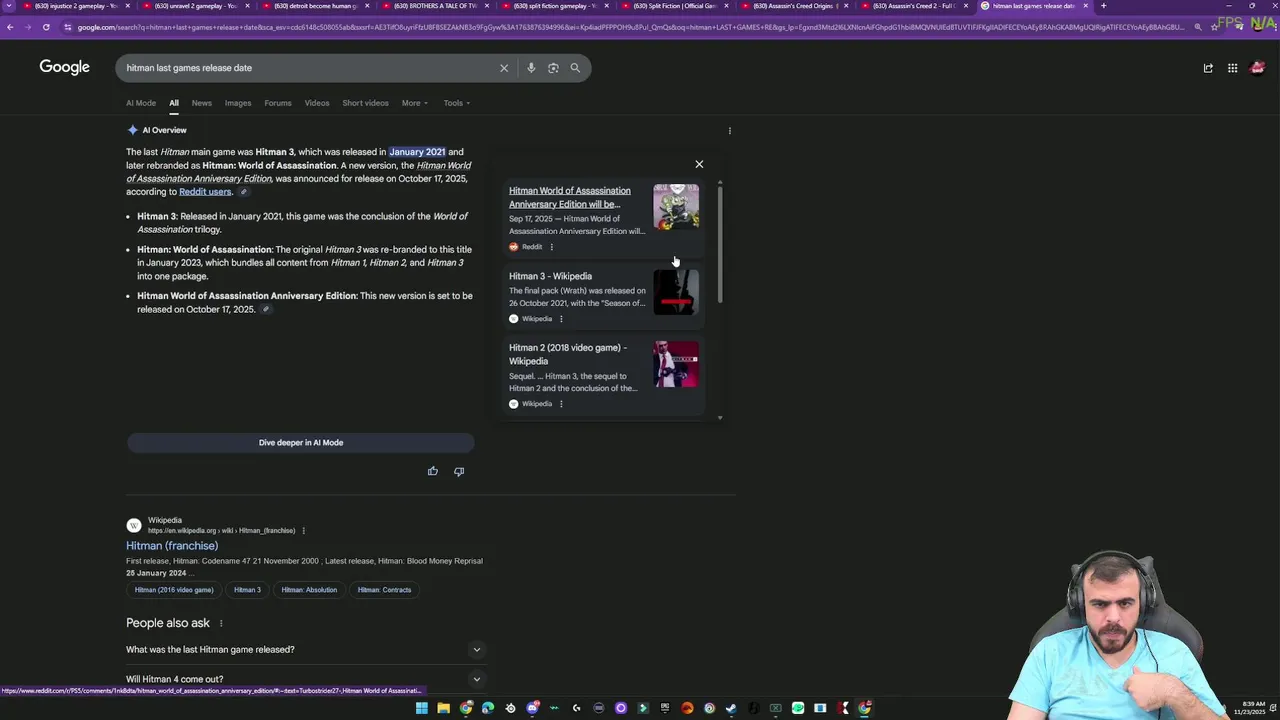This screenshot has width=1280, height=720.
Task: Open the More dropdown in search filters
Action: 414,103
